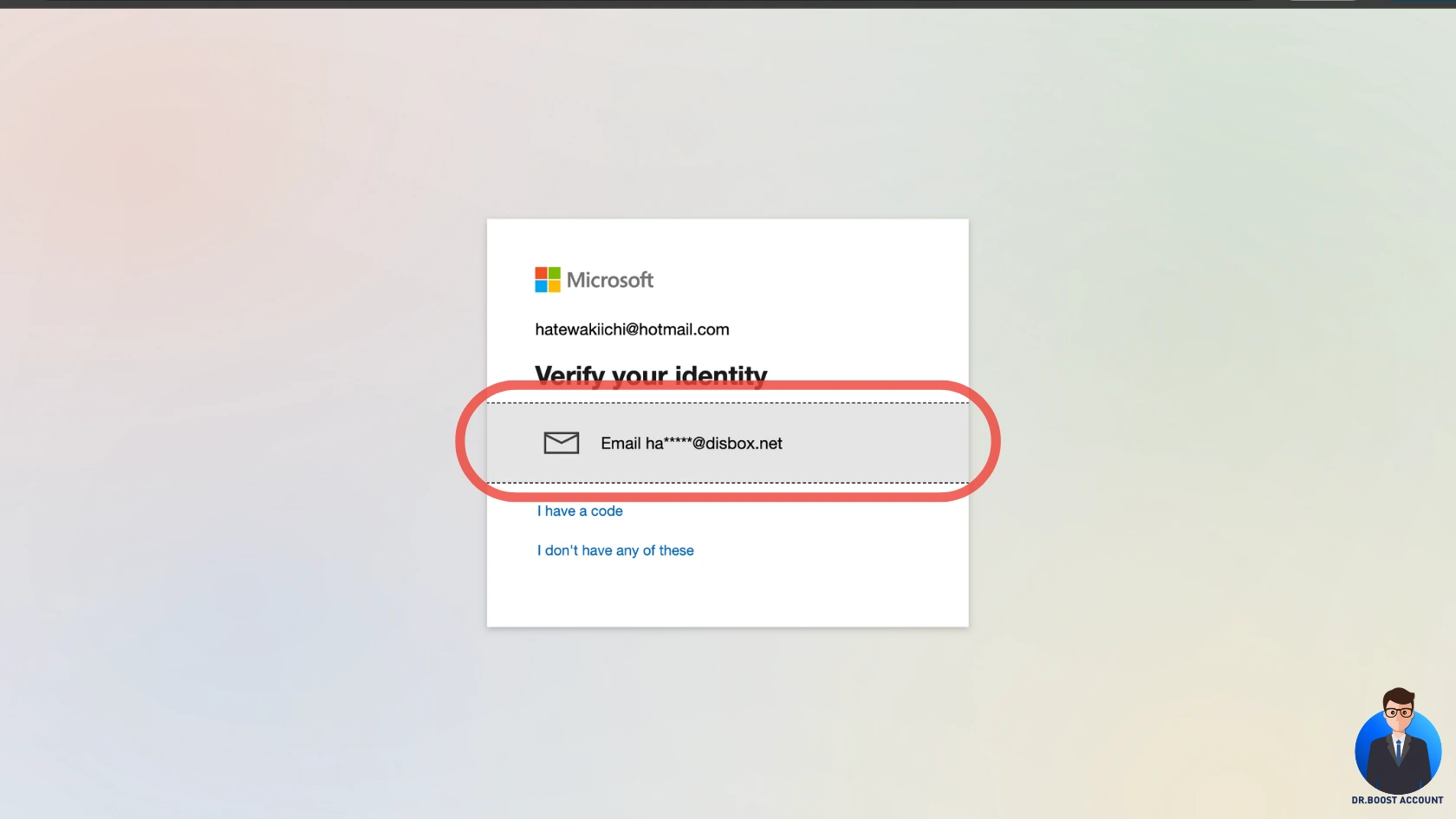Select the hatewakiichi@hotmail.com account text
Image resolution: width=1456 pixels, height=819 pixels.
[632, 329]
